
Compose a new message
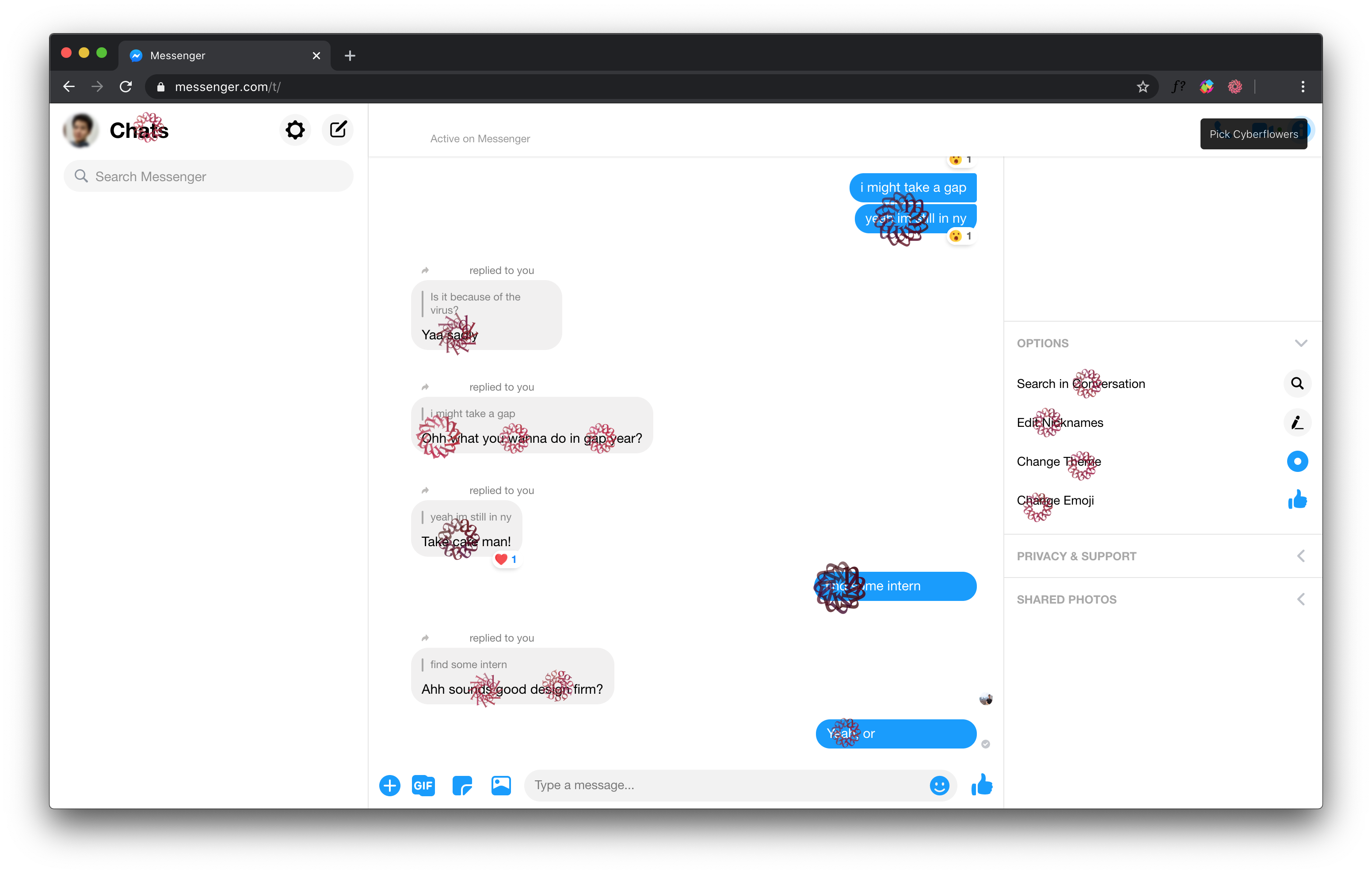click(x=338, y=130)
